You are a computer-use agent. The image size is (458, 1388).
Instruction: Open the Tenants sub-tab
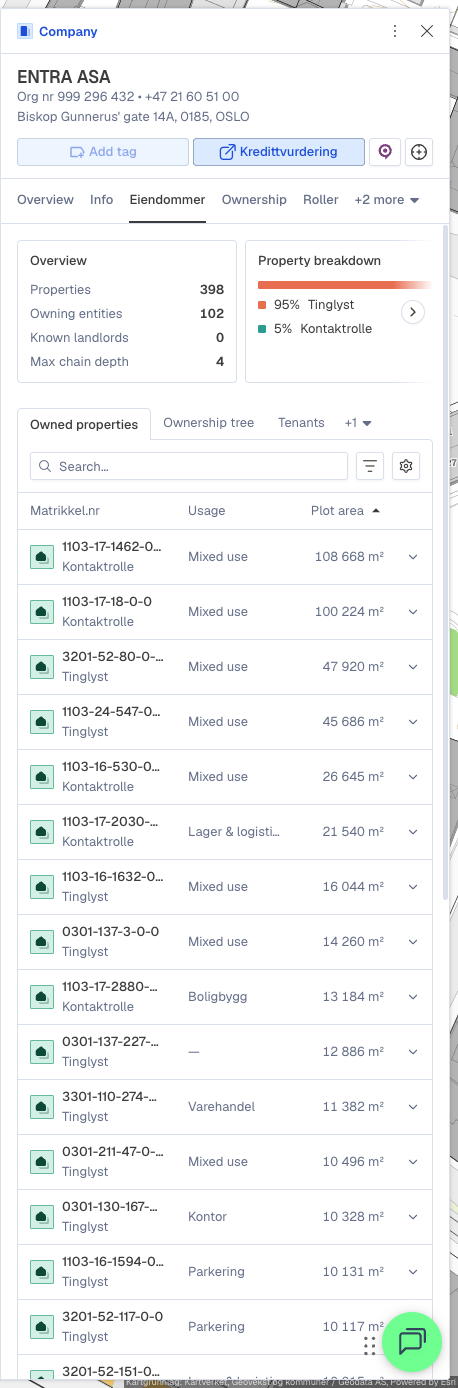tap(301, 423)
